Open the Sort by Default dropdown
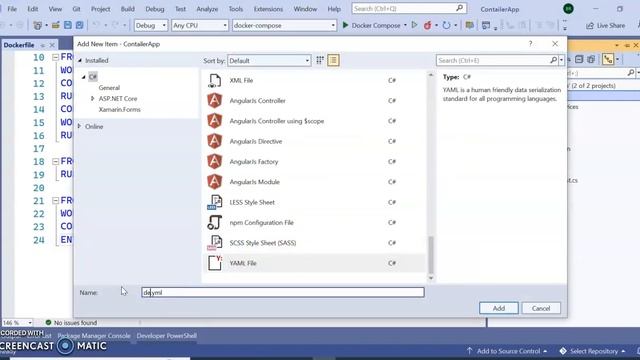This screenshot has width=640, height=360. pyautogui.click(x=269, y=60)
